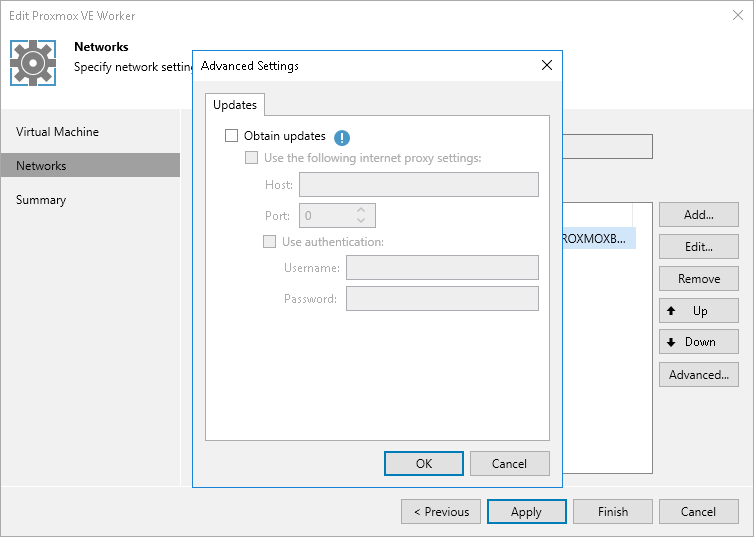754x537 pixels.
Task: Toggle Use the following internet proxy settings
Action: [x=252, y=158]
